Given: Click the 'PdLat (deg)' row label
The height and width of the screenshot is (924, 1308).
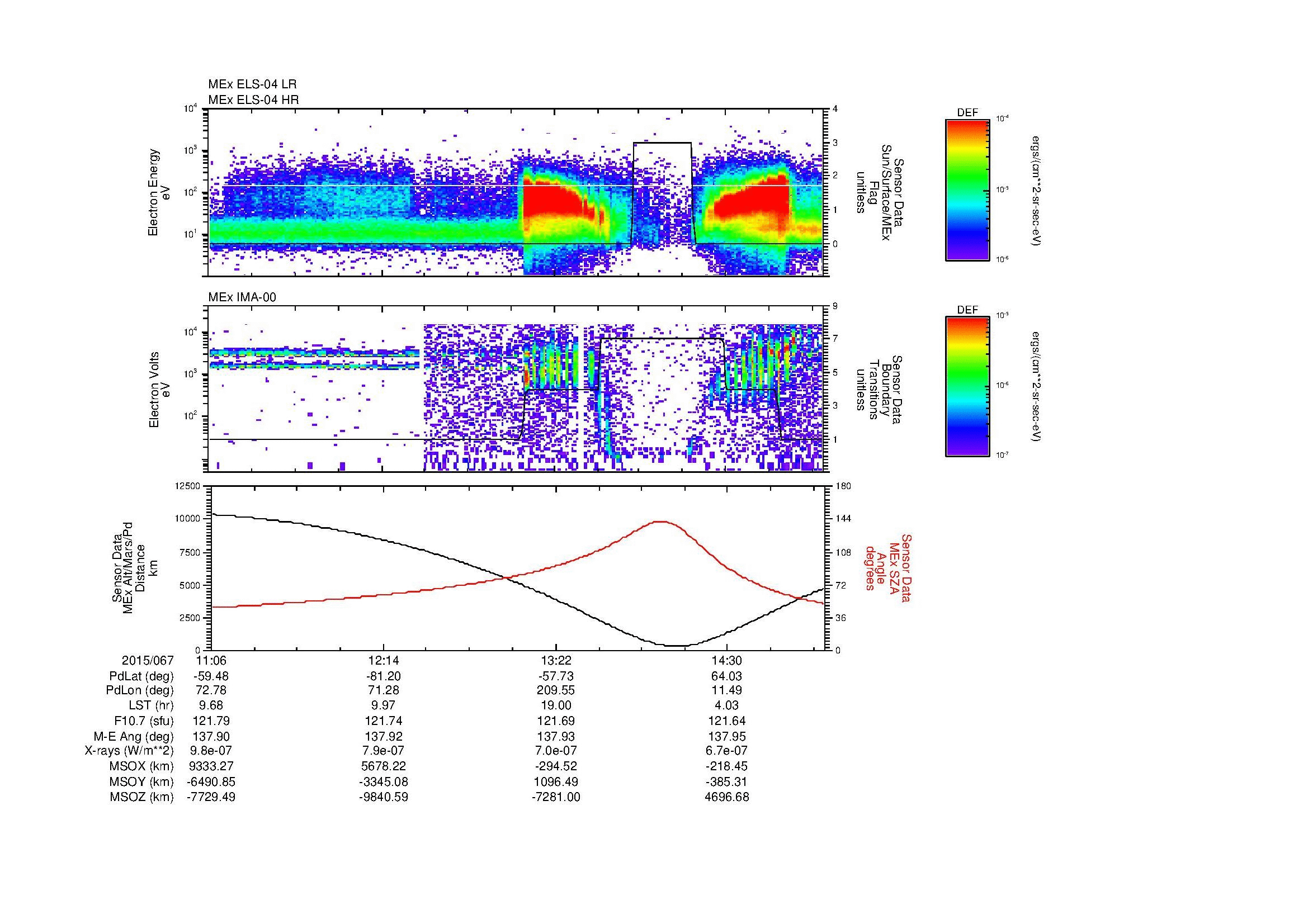Looking at the screenshot, I should click(x=141, y=676).
